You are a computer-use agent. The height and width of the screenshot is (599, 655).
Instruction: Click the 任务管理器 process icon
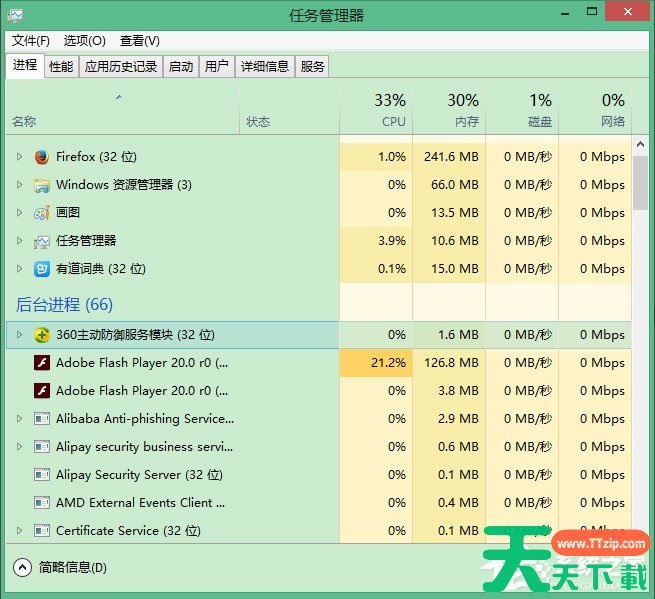click(x=42, y=241)
